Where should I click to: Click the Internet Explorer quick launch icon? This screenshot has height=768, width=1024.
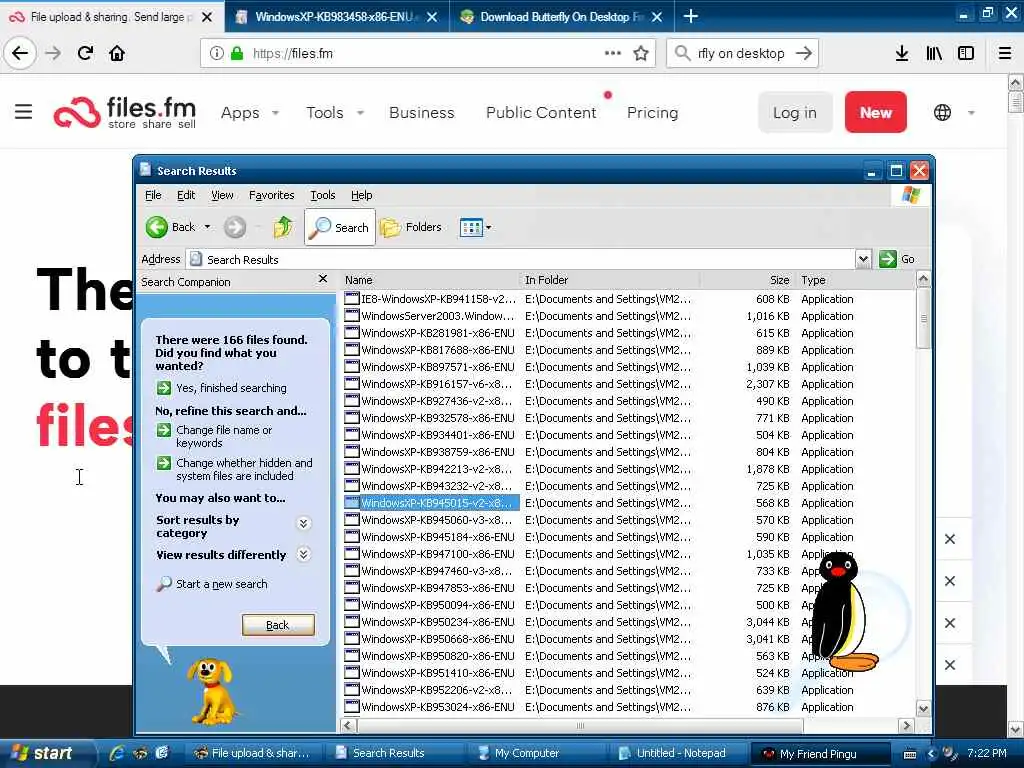pos(117,753)
